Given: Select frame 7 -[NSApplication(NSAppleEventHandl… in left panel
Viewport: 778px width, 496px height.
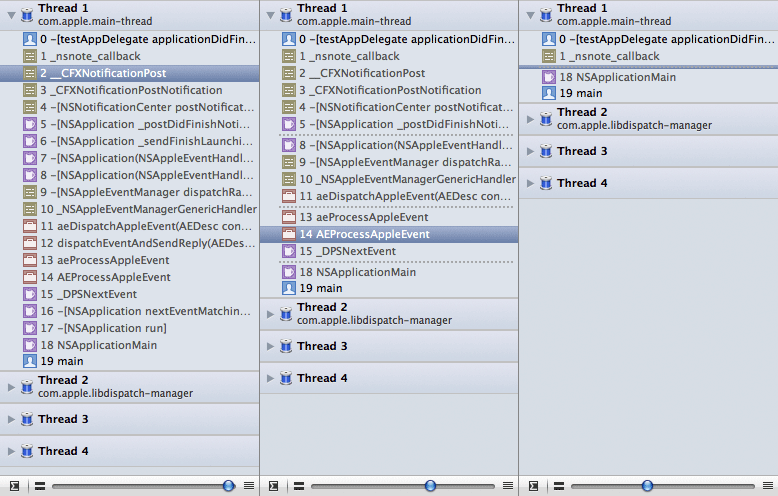Looking at the screenshot, I should pyautogui.click(x=130, y=158).
